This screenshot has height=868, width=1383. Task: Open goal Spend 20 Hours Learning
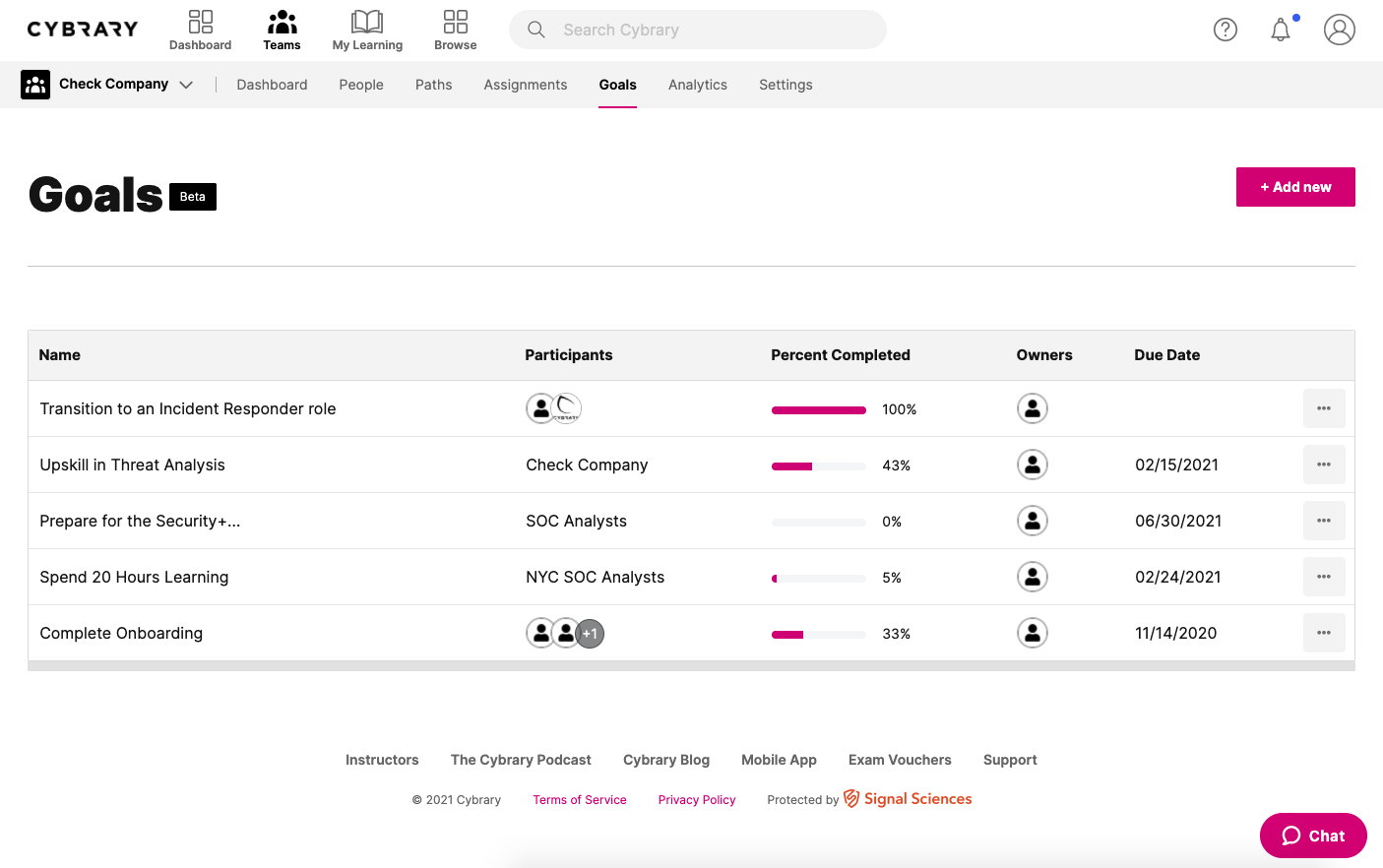pyautogui.click(x=134, y=577)
